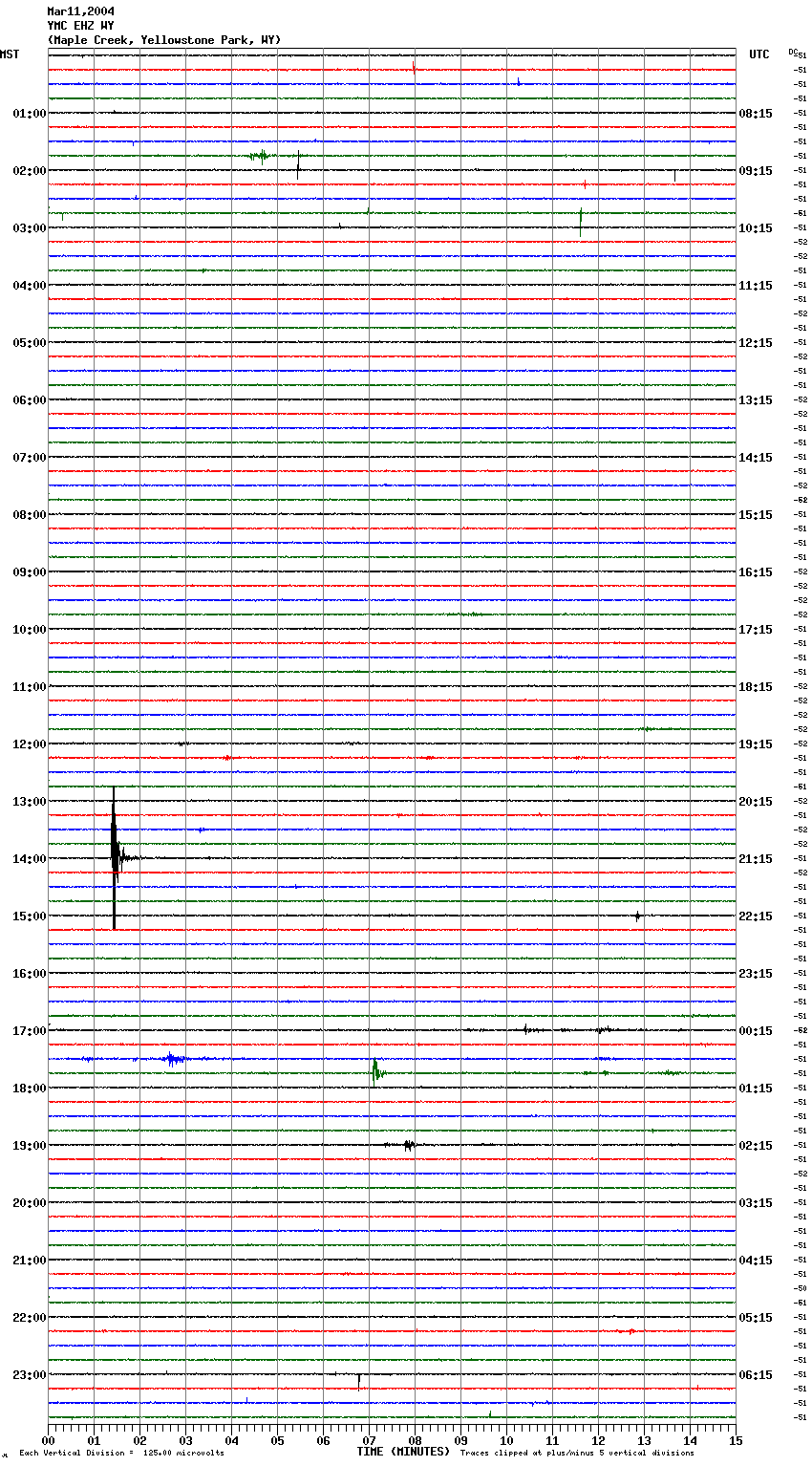Click the 03:00 MST time label
Image resolution: width=812 pixels, height=1466 pixels.
click(x=30, y=228)
